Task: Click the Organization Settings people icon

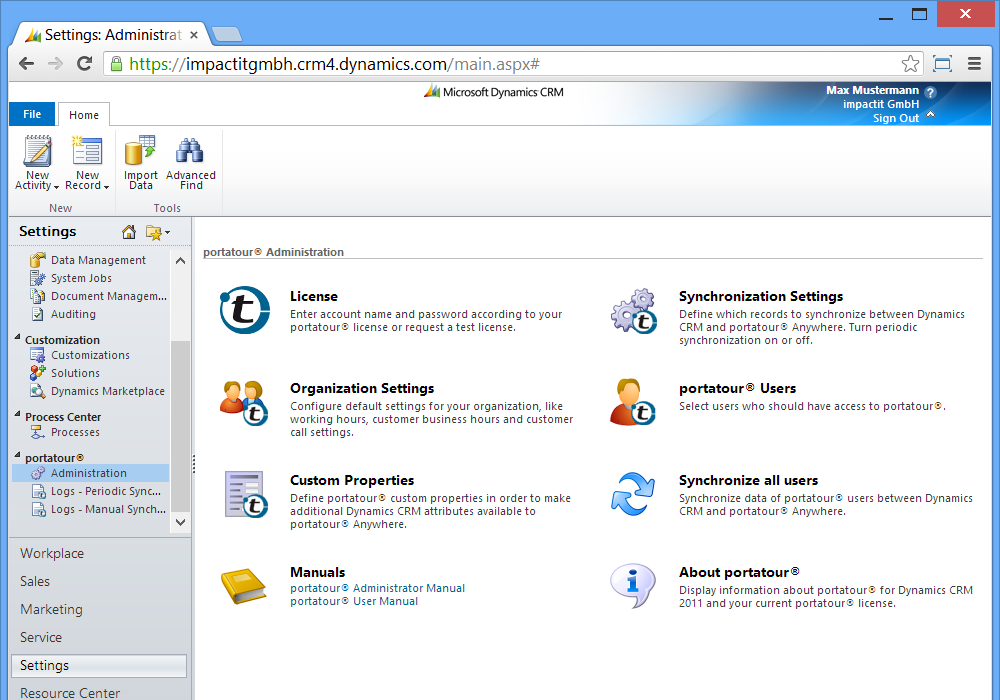Action: pyautogui.click(x=244, y=403)
